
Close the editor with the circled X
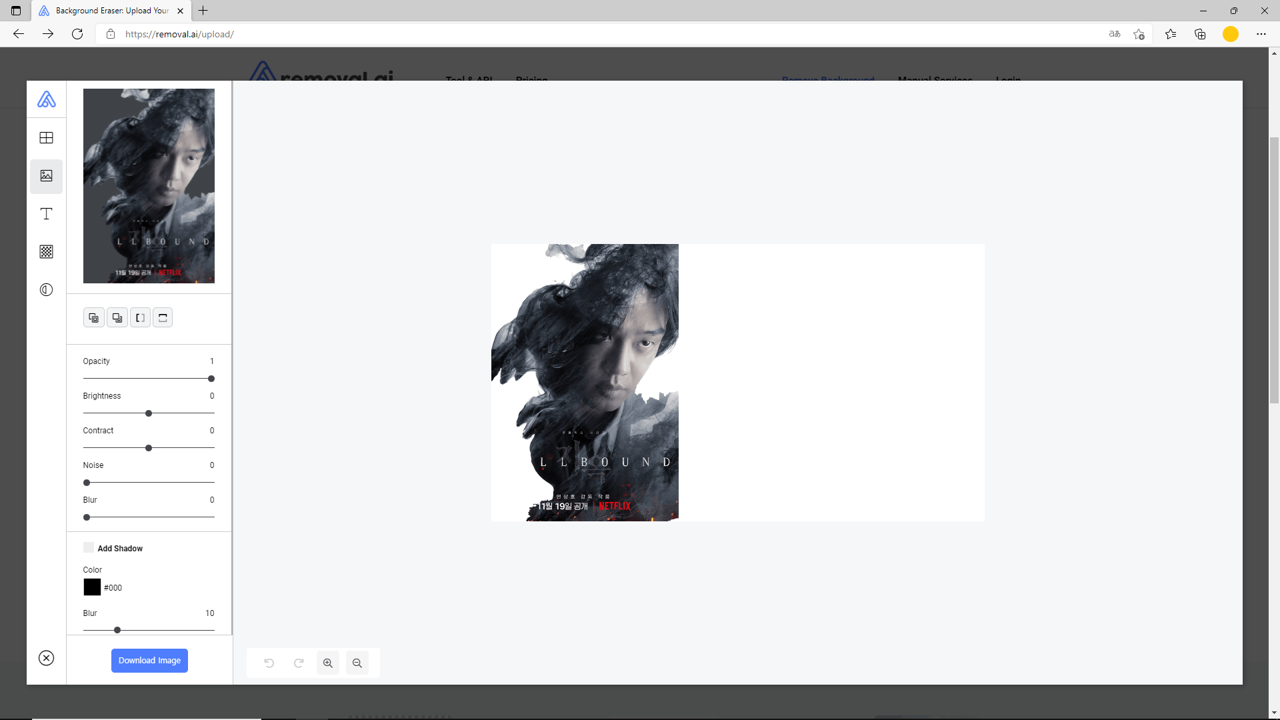(x=46, y=658)
